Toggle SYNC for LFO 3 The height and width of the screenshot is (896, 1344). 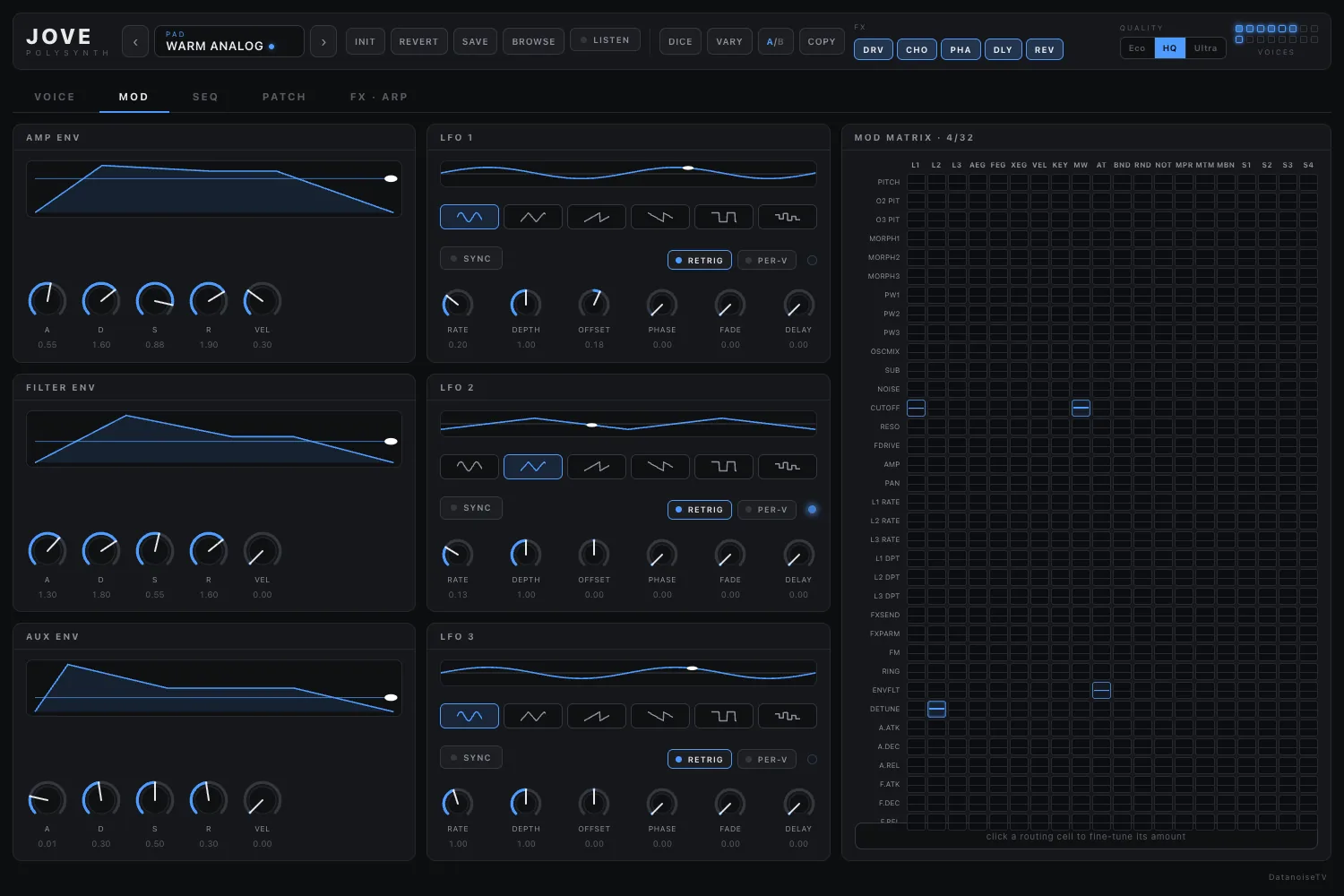[x=471, y=757]
